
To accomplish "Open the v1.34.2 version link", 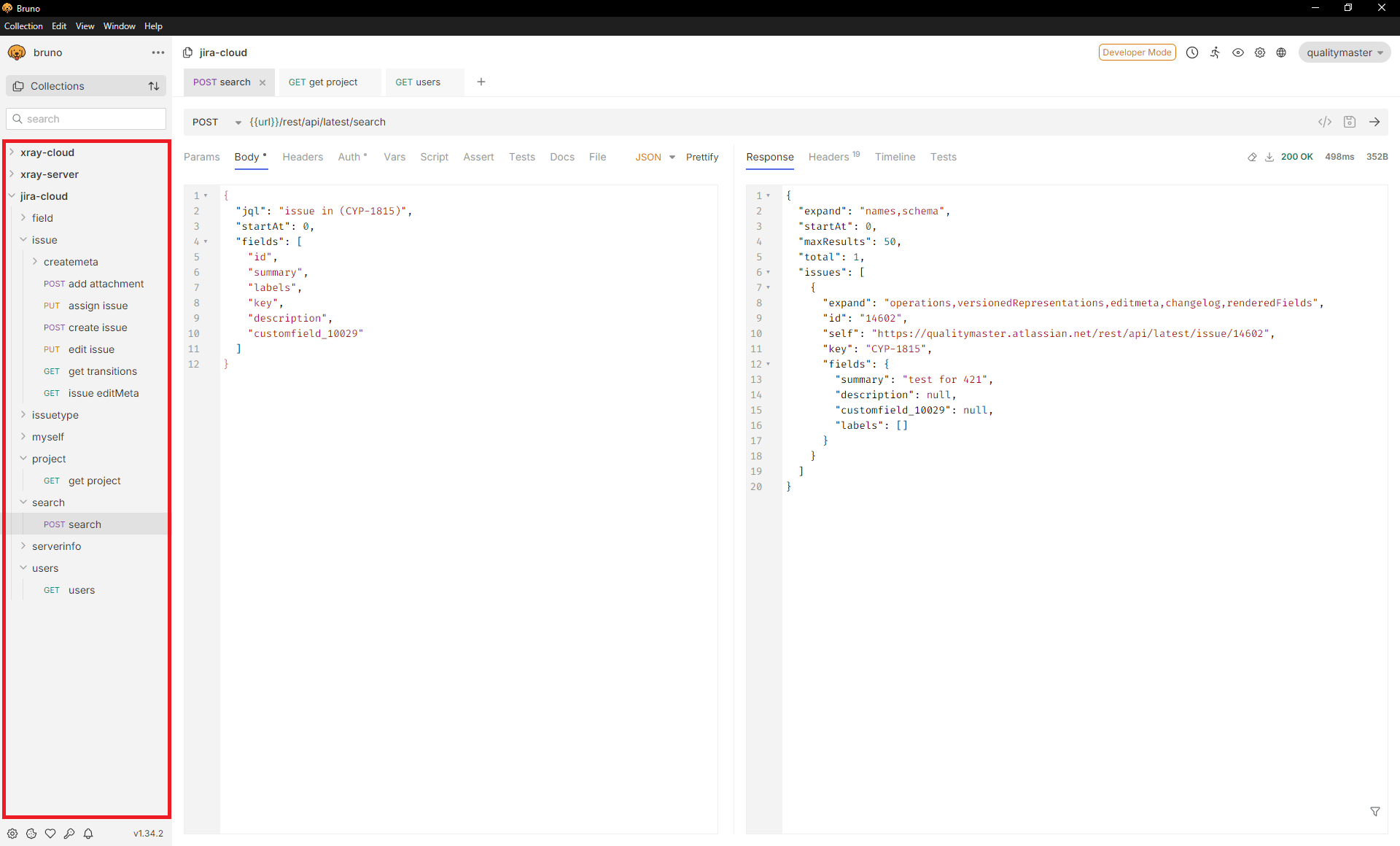I will [148, 833].
